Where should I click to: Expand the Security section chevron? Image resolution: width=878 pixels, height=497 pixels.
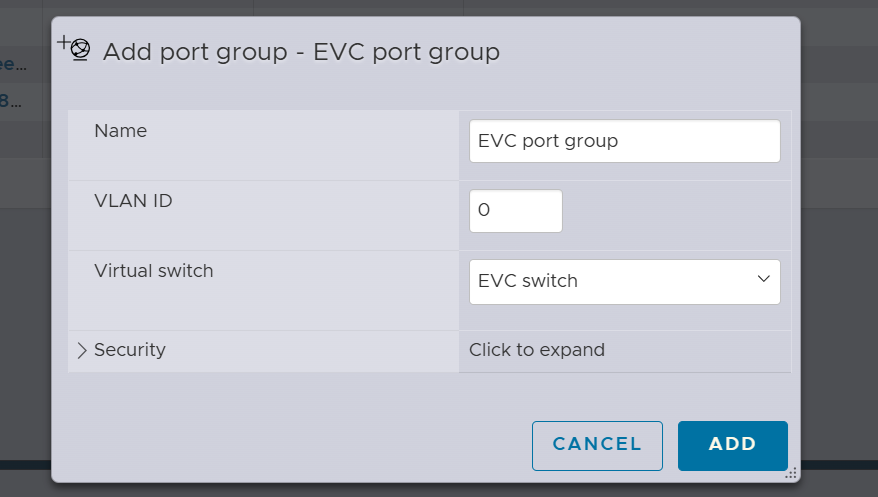[x=82, y=351]
